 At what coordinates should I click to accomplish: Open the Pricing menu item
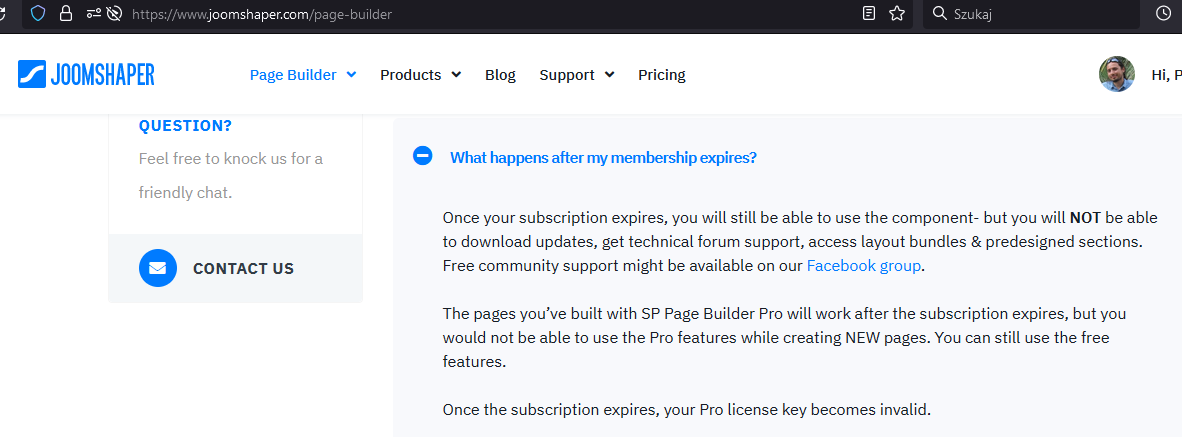coord(662,75)
